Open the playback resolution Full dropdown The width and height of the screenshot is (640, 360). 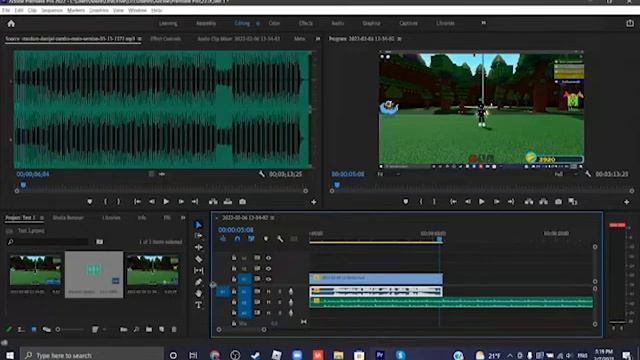coord(566,174)
